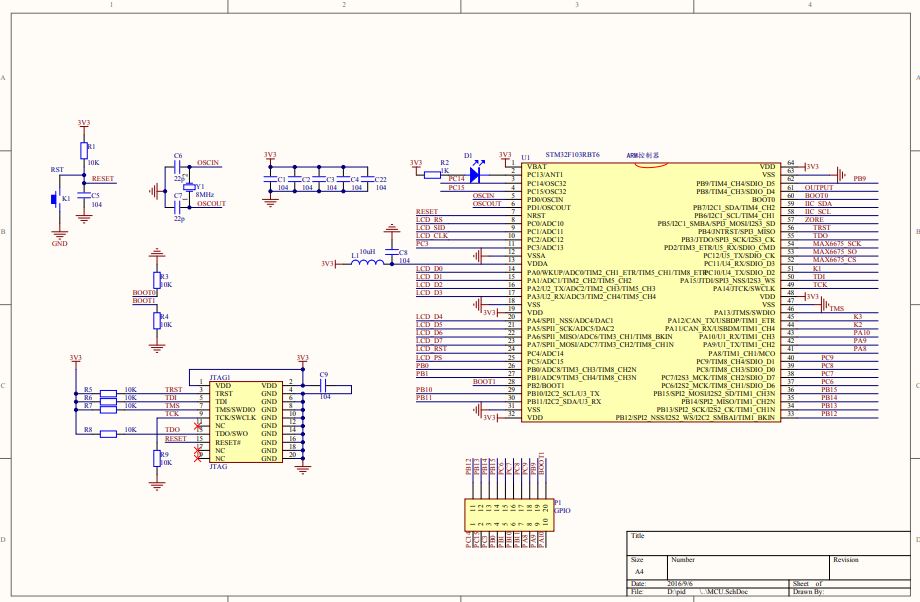
Task: Click the Title field in title block
Action: pyautogui.click(x=769, y=543)
